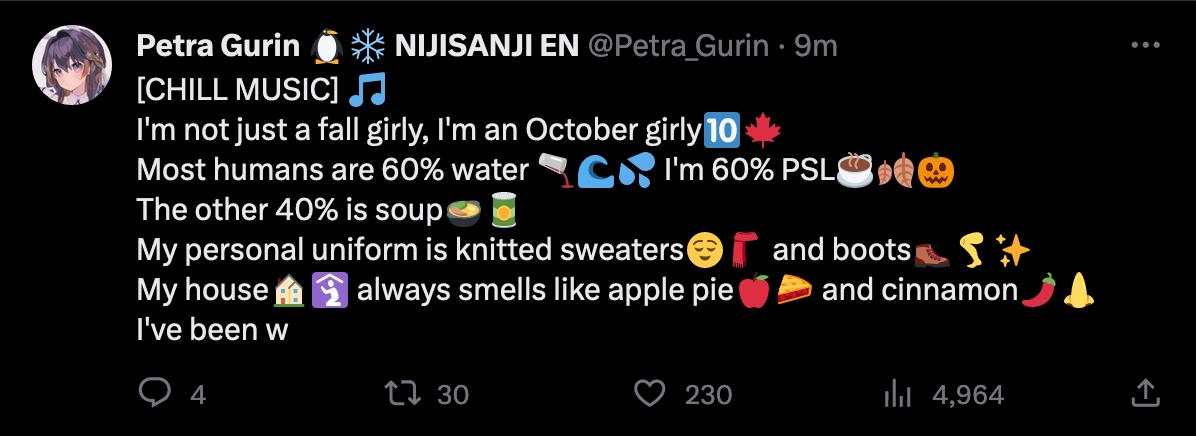Image resolution: width=1196 pixels, height=436 pixels.
Task: Click the snowflake emoji in the display name
Action: click(367, 46)
